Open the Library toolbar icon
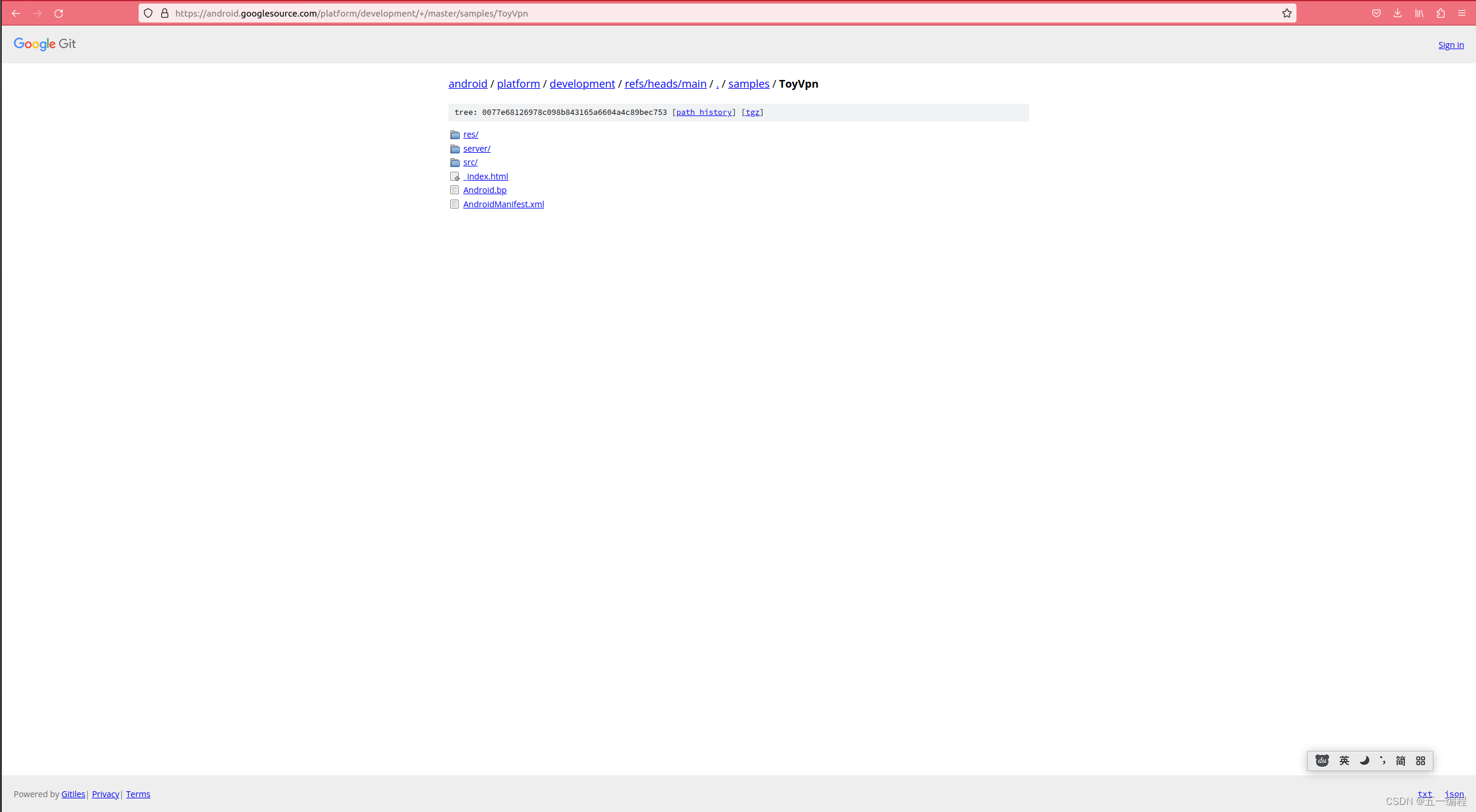This screenshot has height=812, width=1476. click(x=1419, y=12)
